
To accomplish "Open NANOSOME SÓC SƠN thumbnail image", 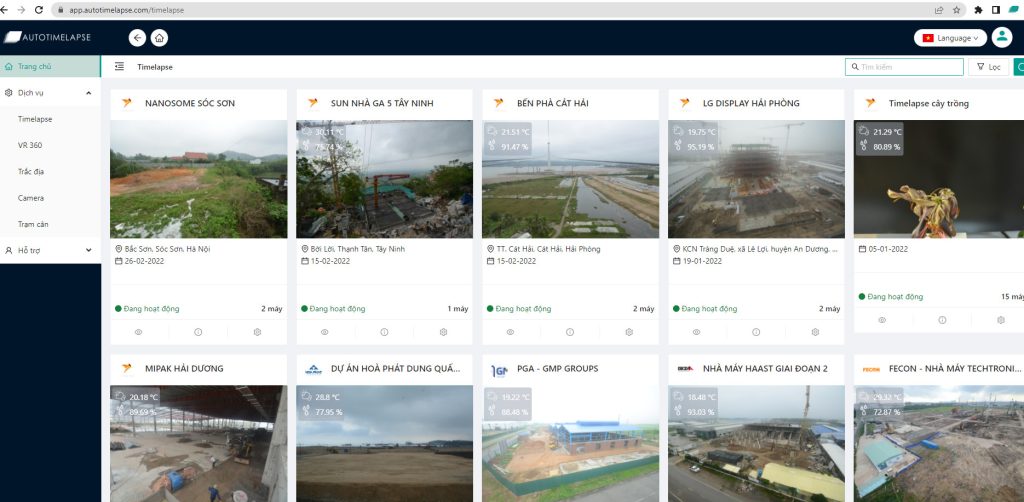I will (x=199, y=179).
